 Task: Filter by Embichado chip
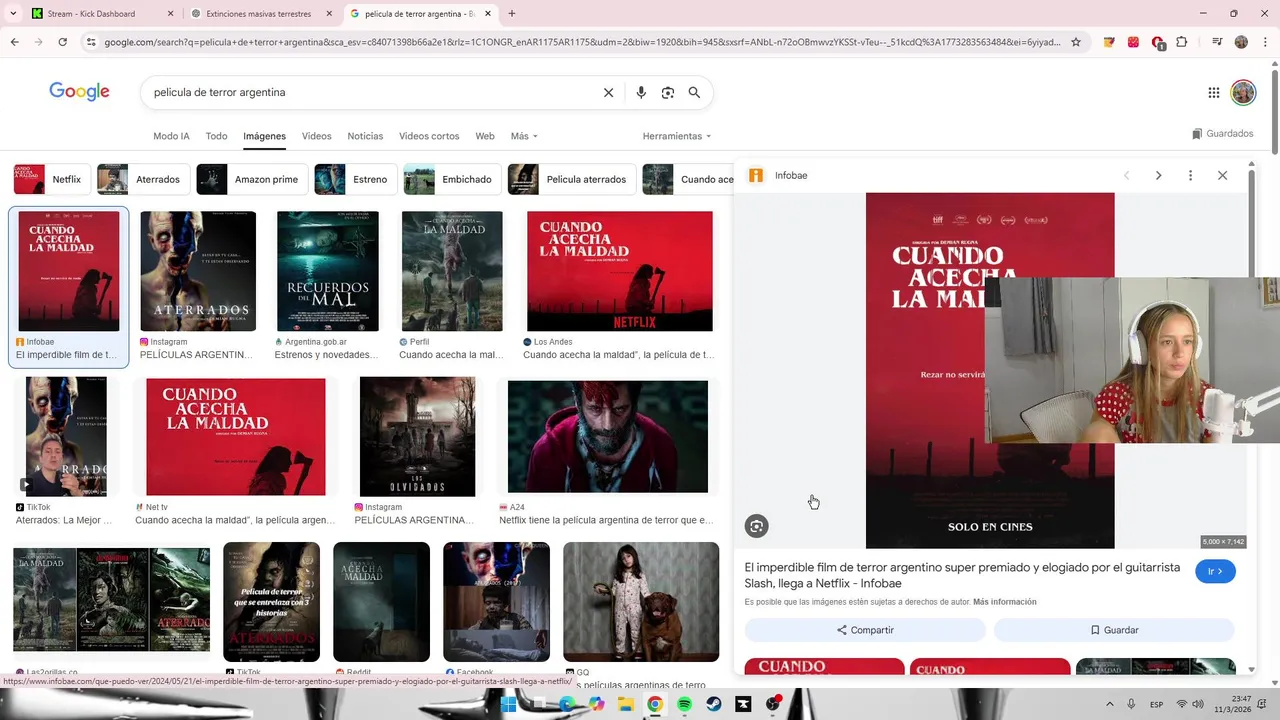(453, 179)
